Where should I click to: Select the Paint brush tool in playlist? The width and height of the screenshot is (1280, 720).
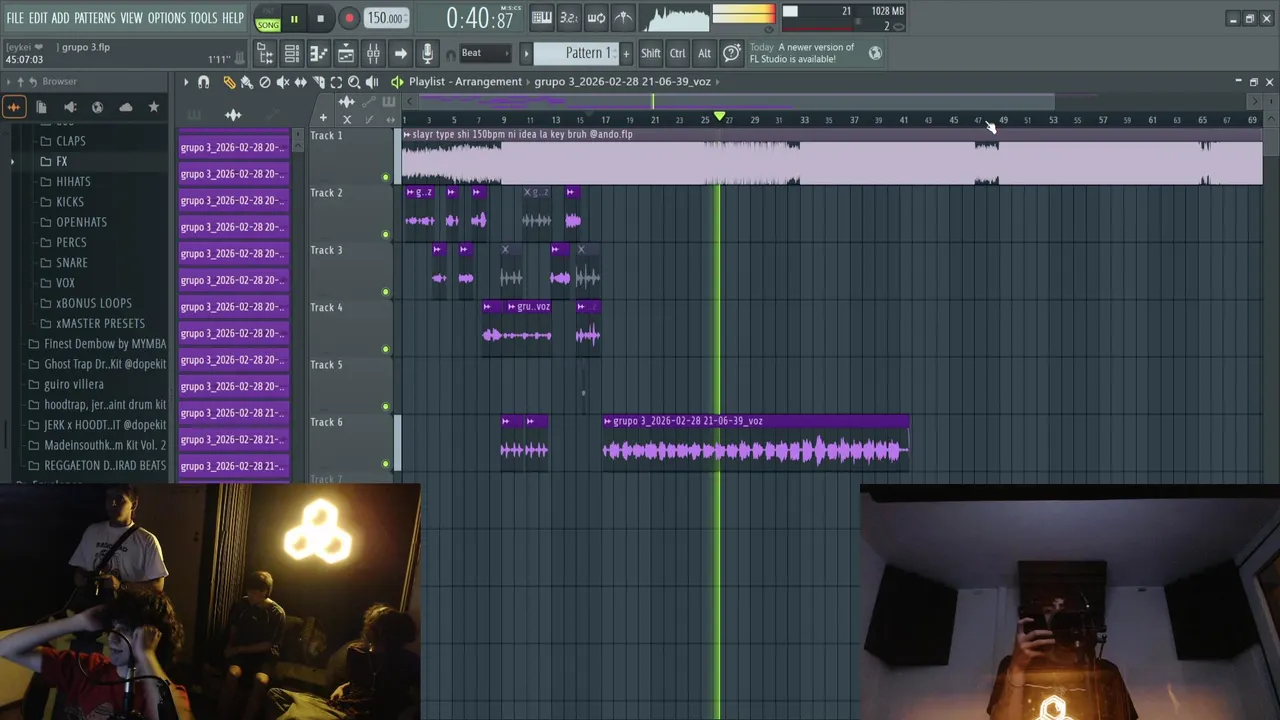(x=247, y=82)
